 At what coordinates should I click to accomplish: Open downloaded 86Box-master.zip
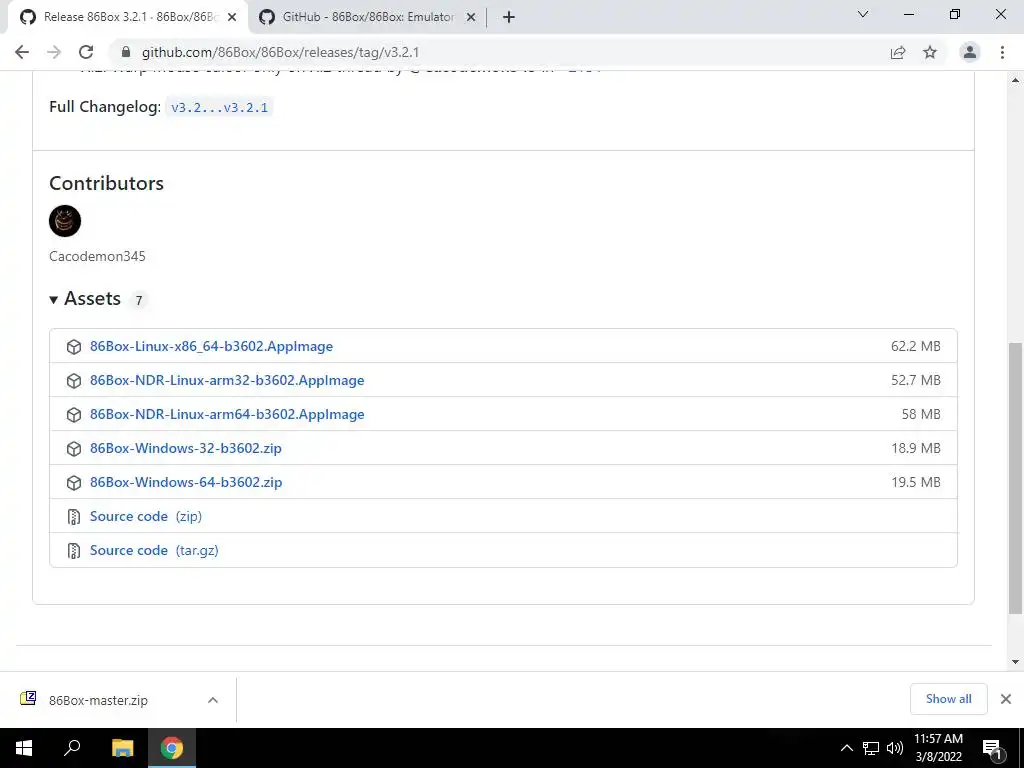98,700
